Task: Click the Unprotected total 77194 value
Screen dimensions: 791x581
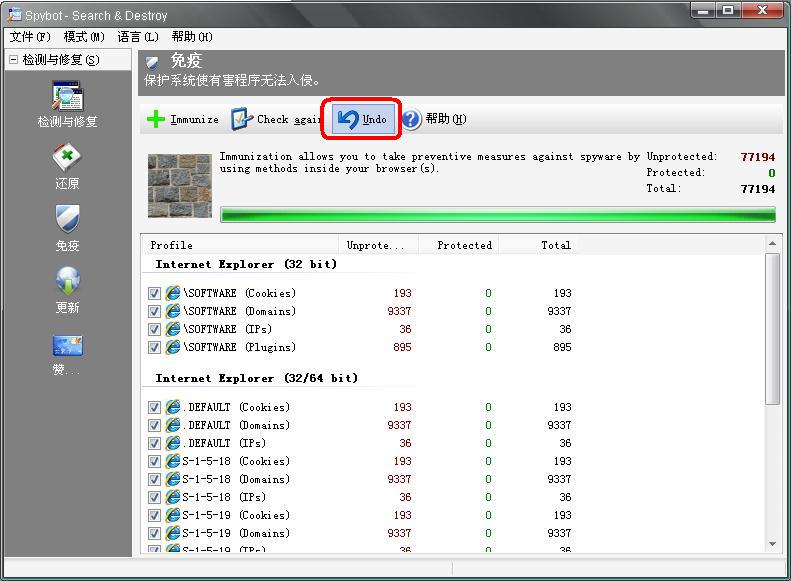Action: (x=758, y=157)
